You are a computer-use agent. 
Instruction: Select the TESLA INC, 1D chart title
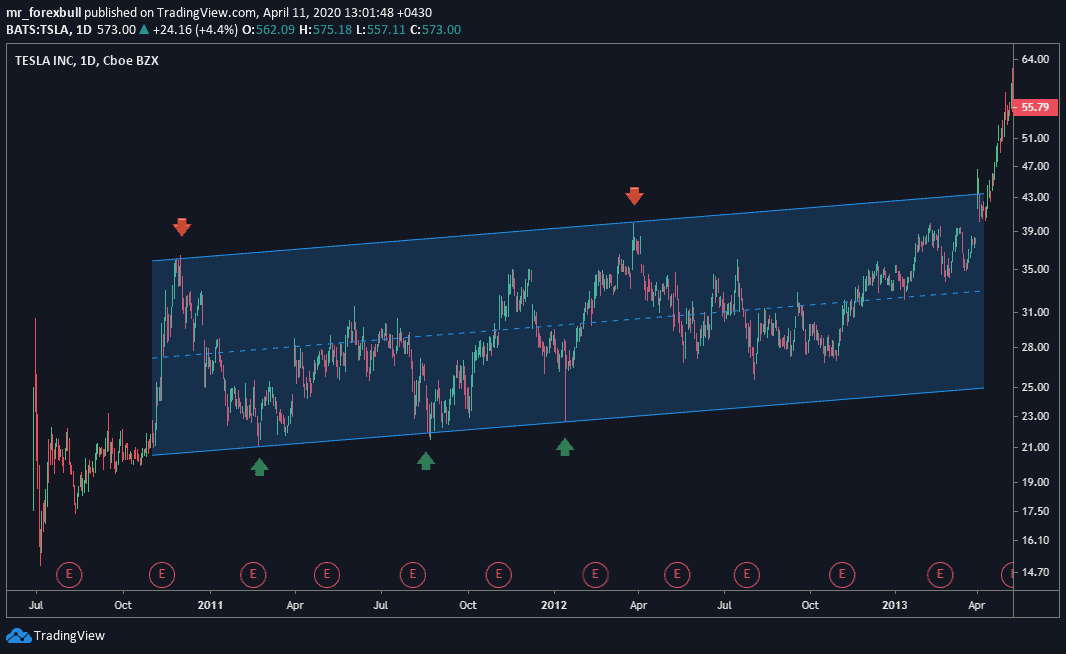click(x=86, y=60)
